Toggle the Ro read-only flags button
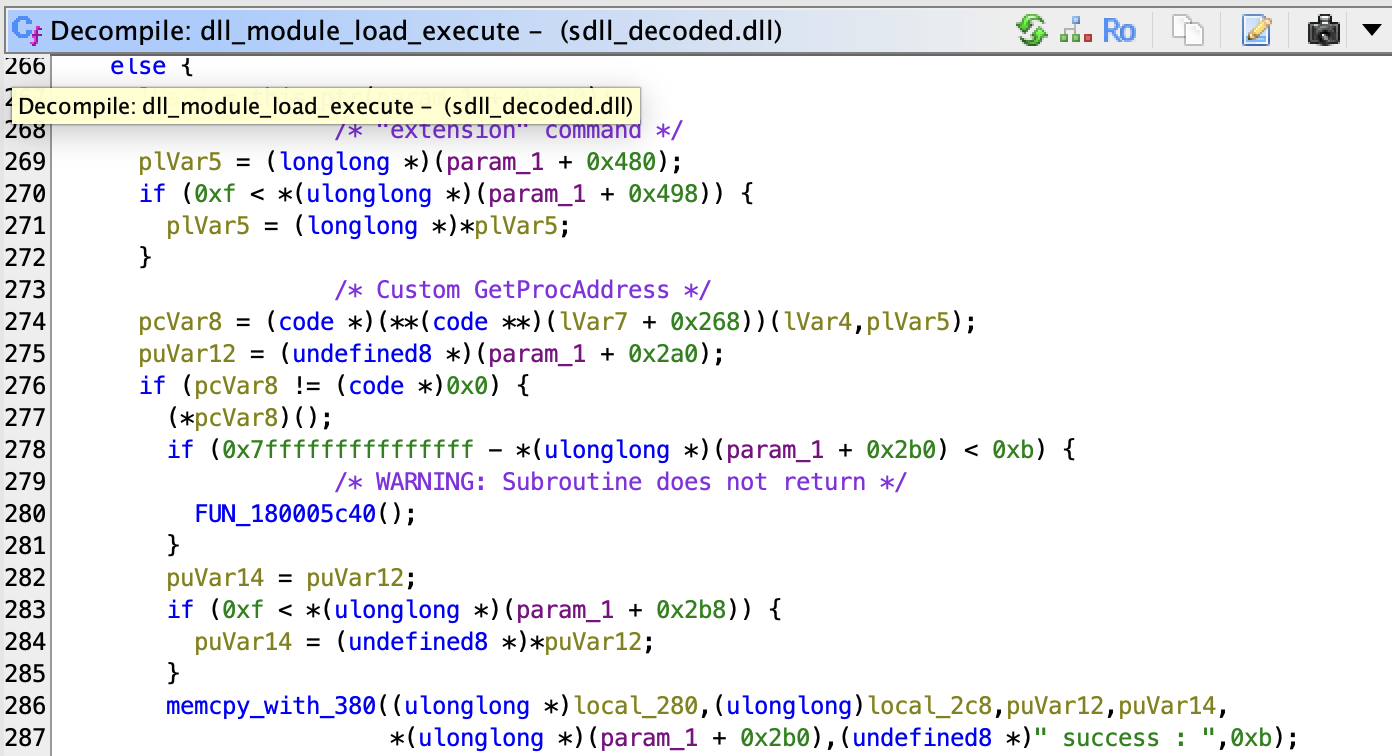Viewport: 1392px width, 756px height. click(1119, 31)
